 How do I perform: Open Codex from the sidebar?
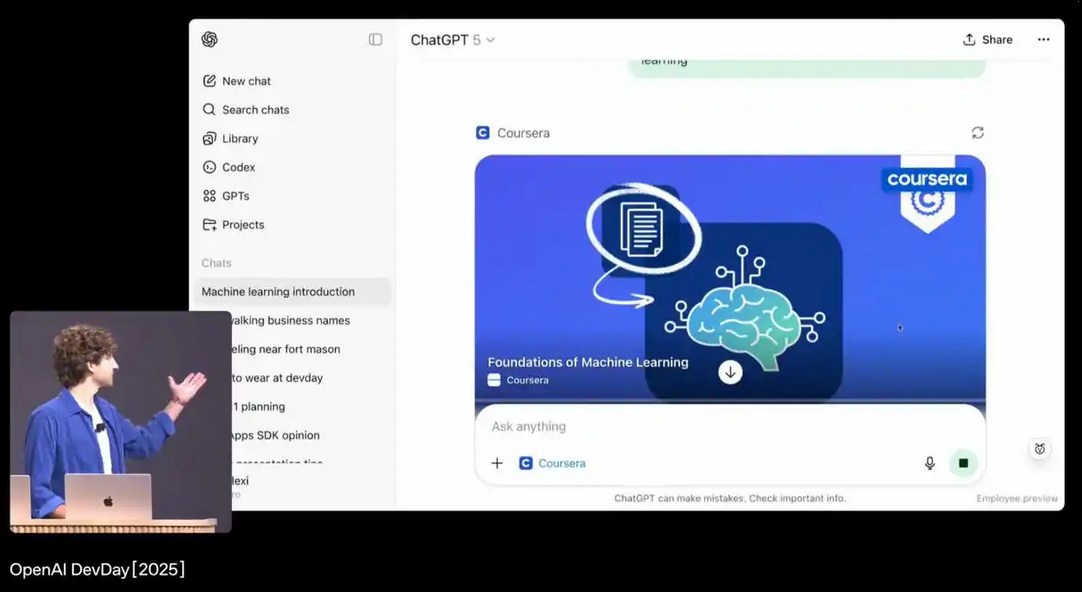tap(238, 167)
